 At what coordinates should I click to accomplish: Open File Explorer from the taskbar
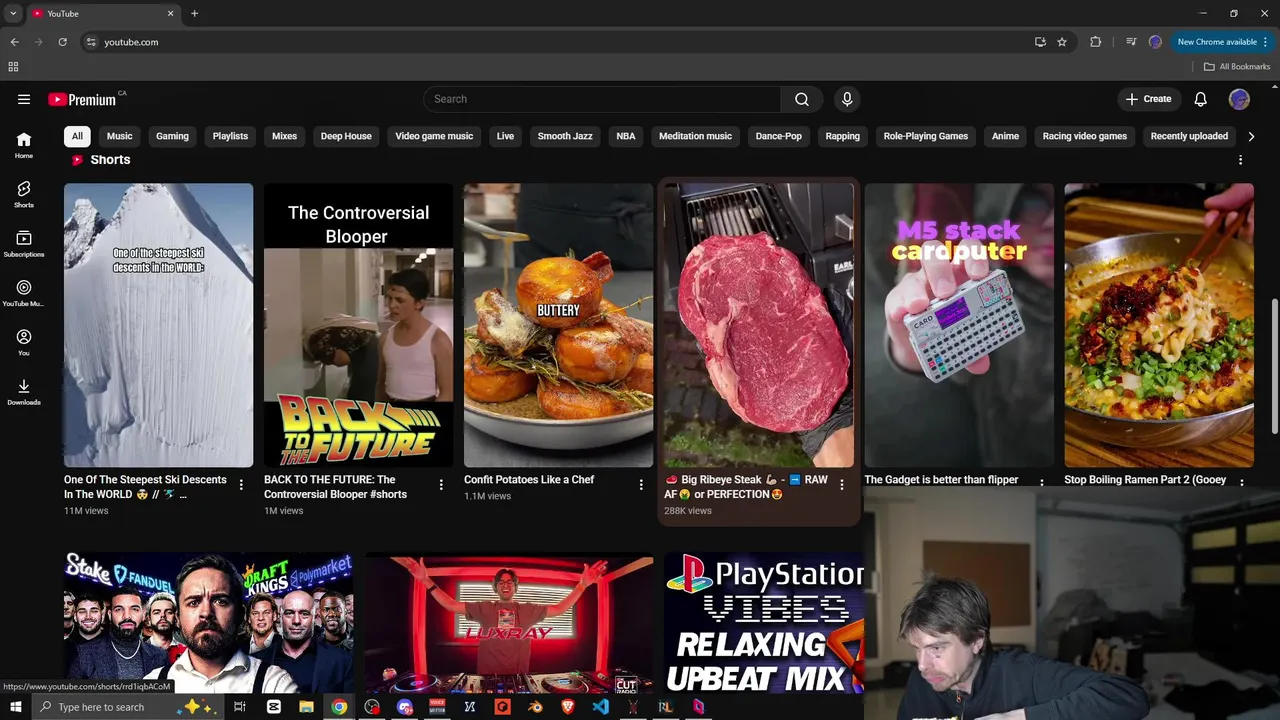tap(306, 707)
